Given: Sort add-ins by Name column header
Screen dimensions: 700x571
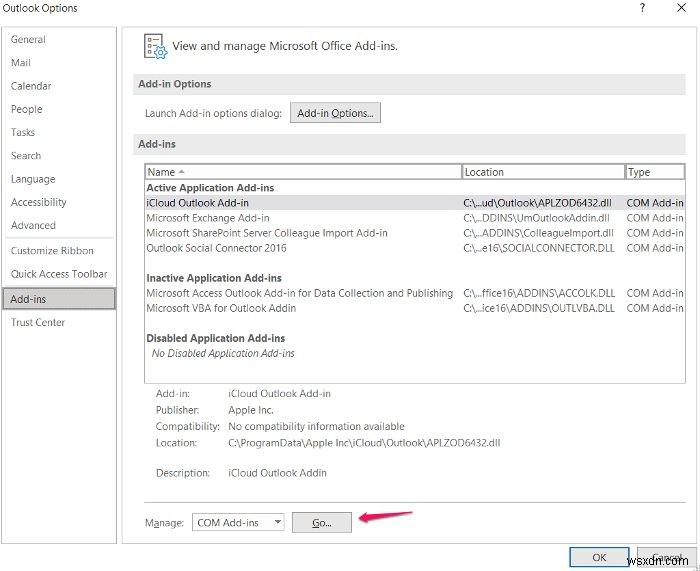Looking at the screenshot, I should (303, 172).
